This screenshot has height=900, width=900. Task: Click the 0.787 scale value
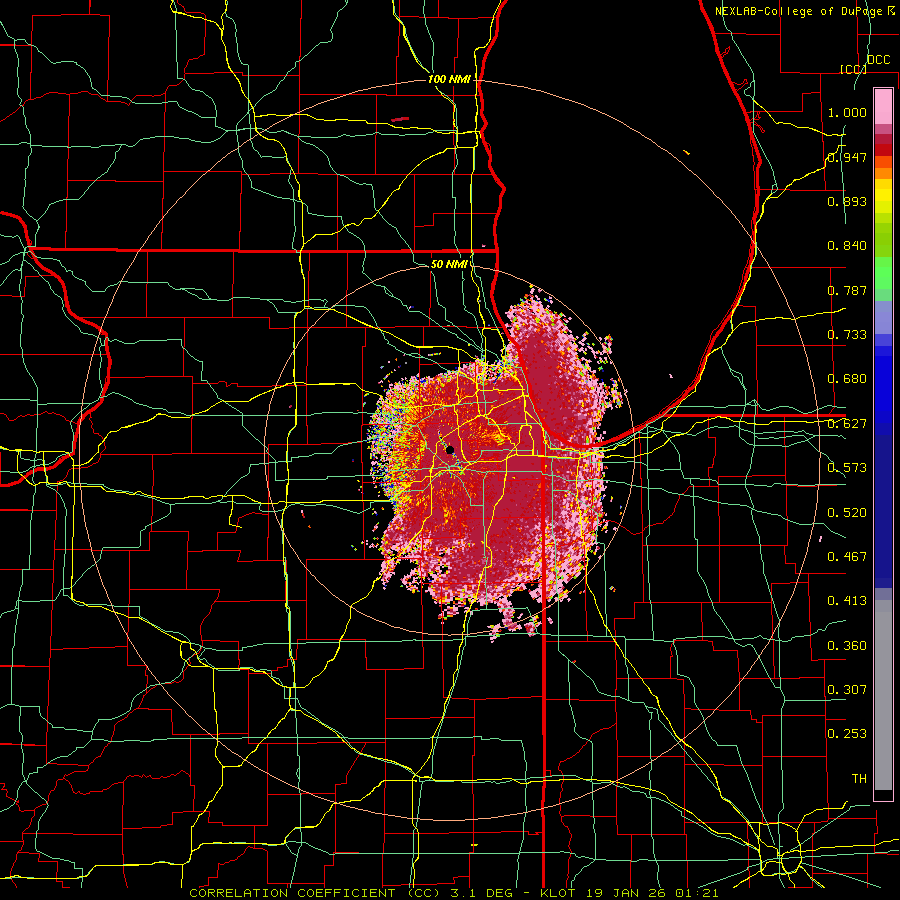coord(847,290)
